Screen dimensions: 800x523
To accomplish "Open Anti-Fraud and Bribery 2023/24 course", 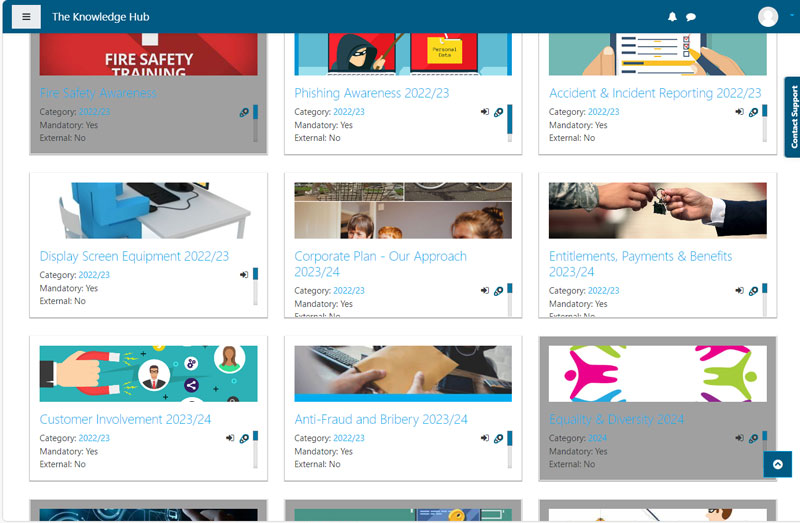I will coord(381,419).
